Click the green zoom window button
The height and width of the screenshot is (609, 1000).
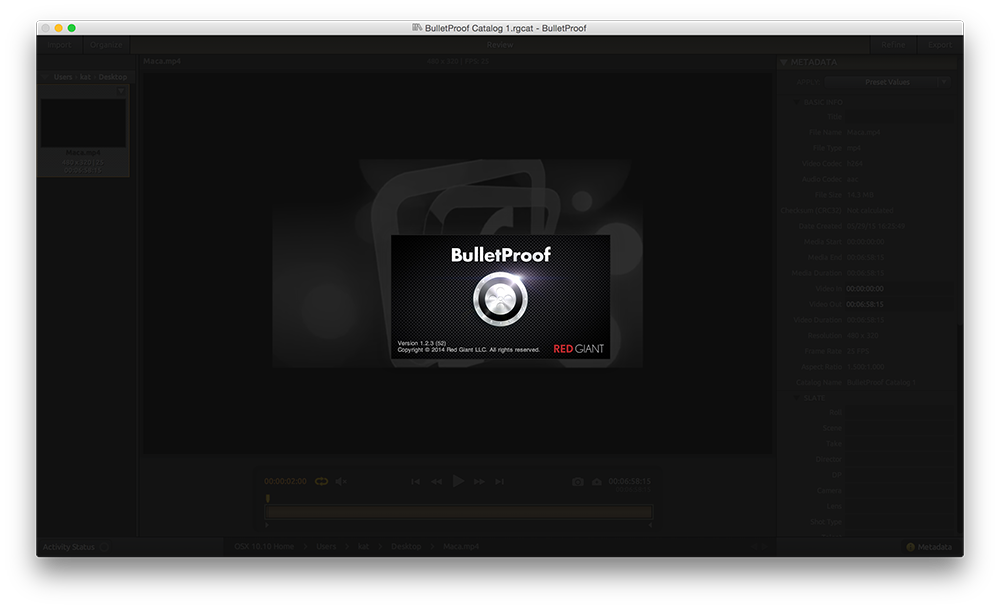(x=71, y=28)
